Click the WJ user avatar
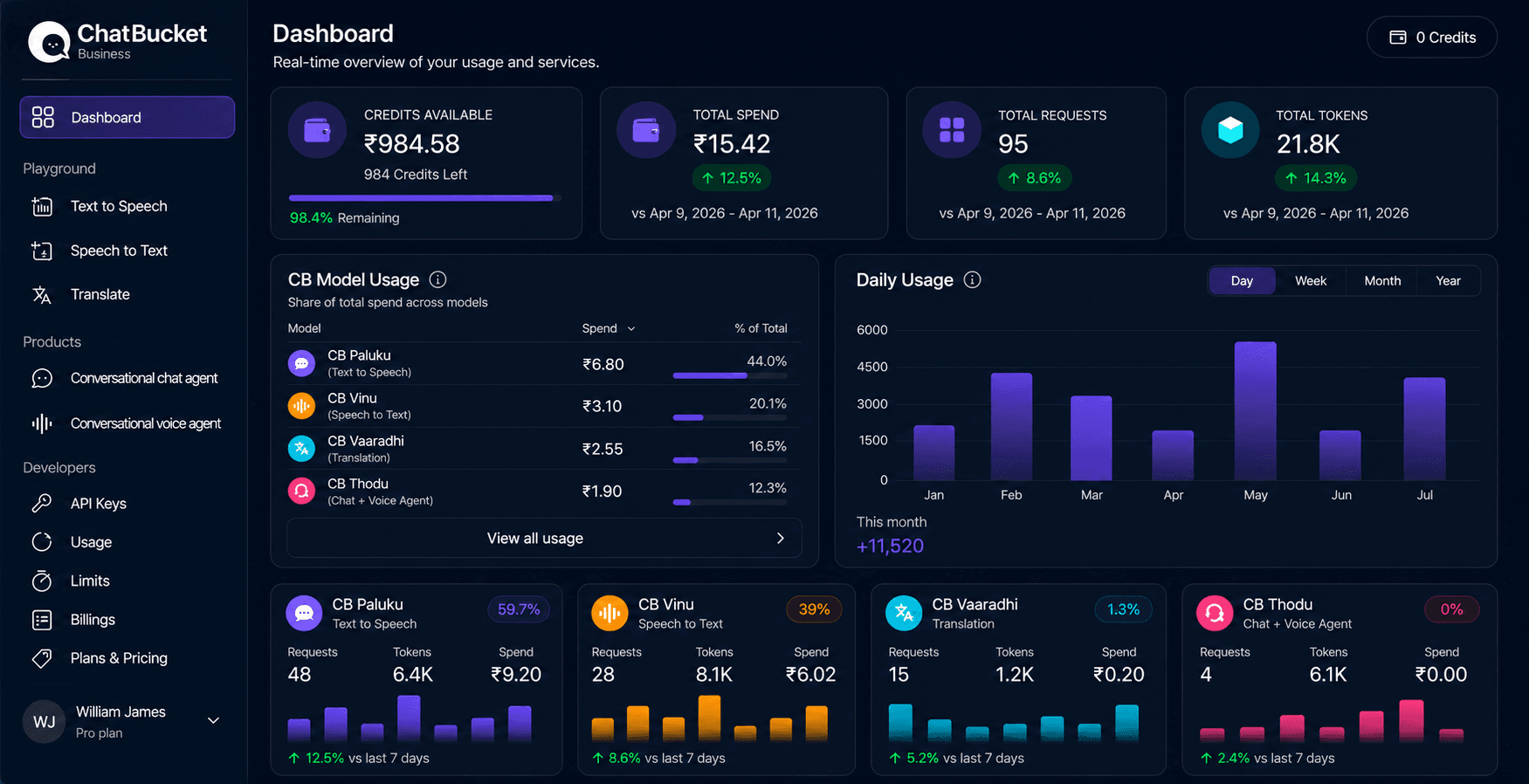This screenshot has width=1529, height=784. point(44,721)
